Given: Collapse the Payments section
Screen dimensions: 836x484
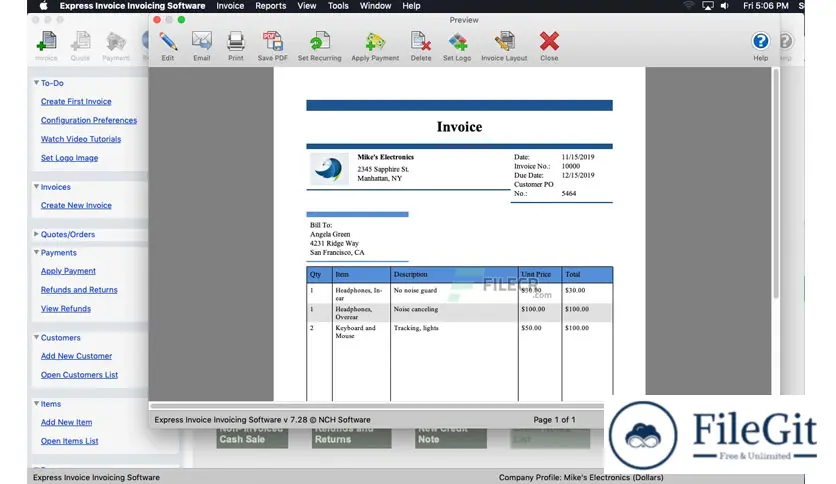Looking at the screenshot, I should (36, 252).
